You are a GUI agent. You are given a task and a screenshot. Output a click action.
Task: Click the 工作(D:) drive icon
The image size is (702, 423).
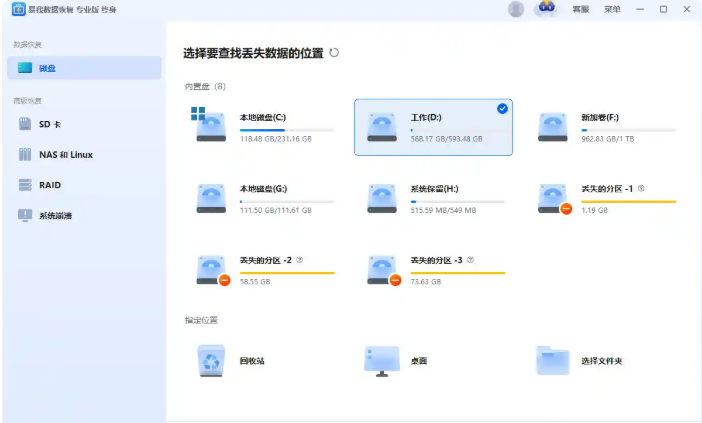(382, 128)
